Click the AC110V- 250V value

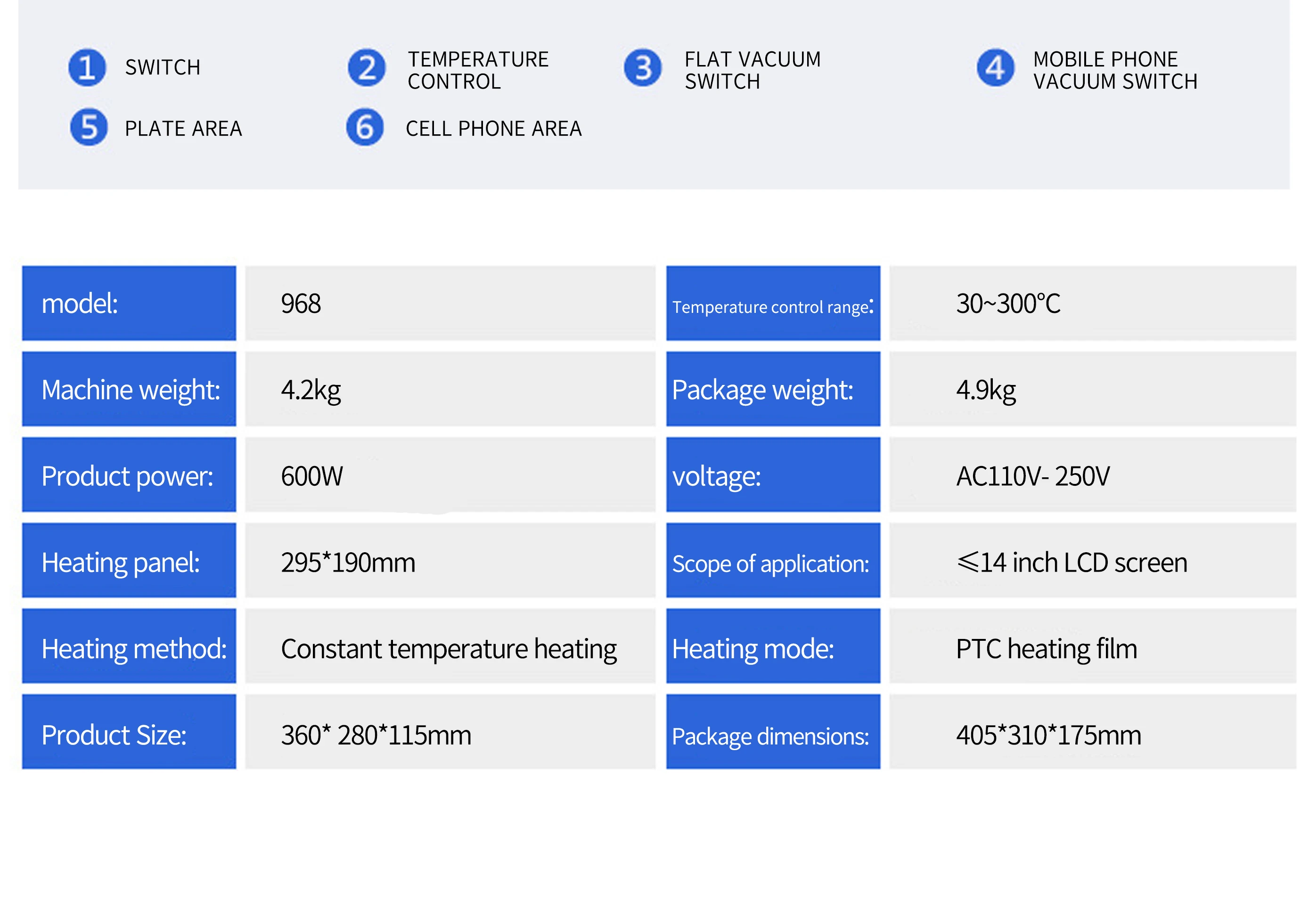pyautogui.click(x=1032, y=476)
